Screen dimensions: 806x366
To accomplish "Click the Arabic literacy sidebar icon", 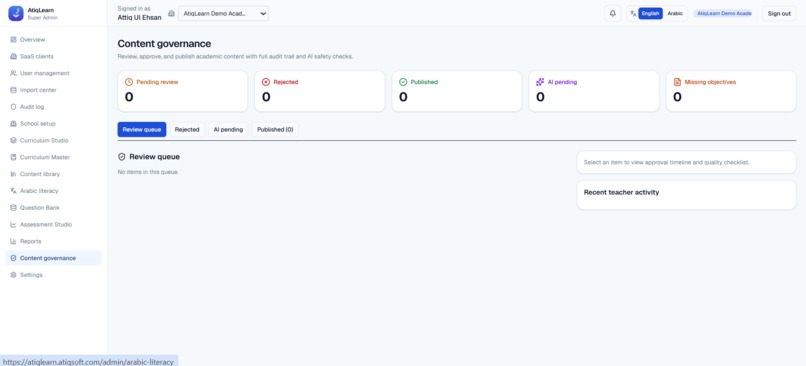I will point(13,191).
